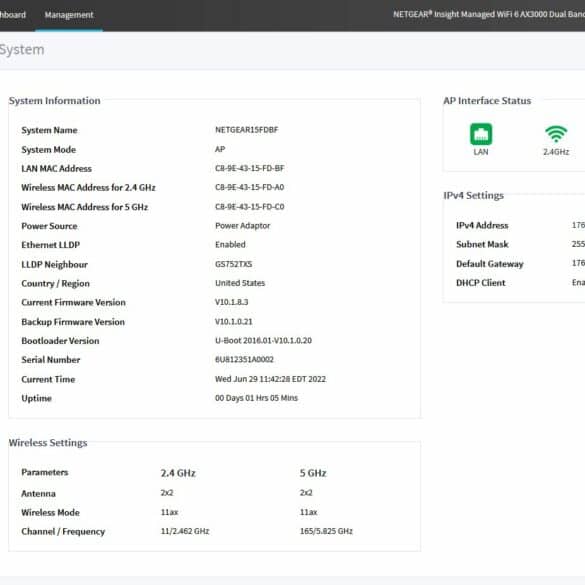The height and width of the screenshot is (585, 585).
Task: Click the IPv4 Address label
Action: (x=482, y=225)
